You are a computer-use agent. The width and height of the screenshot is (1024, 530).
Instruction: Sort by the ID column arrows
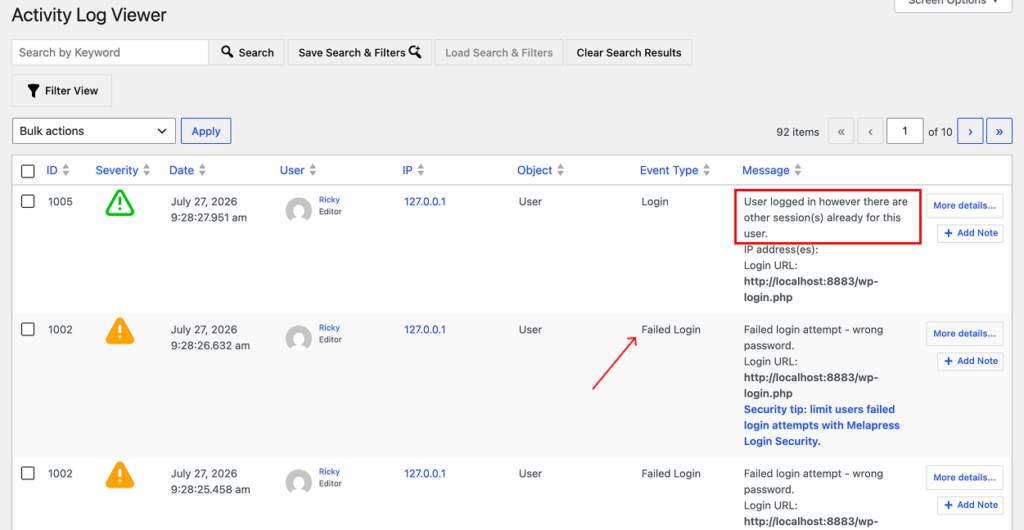pos(65,170)
